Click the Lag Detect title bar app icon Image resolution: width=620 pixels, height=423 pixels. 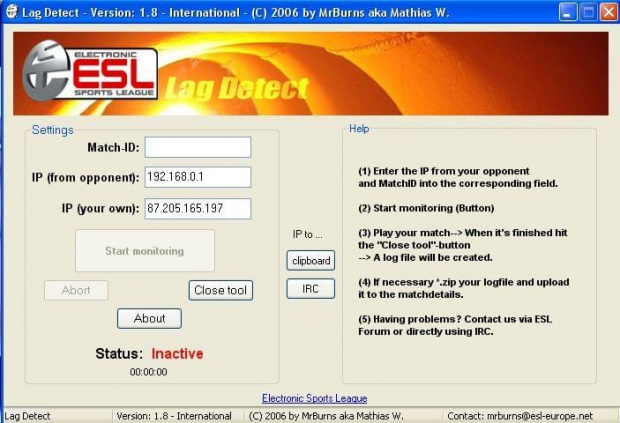(12, 12)
